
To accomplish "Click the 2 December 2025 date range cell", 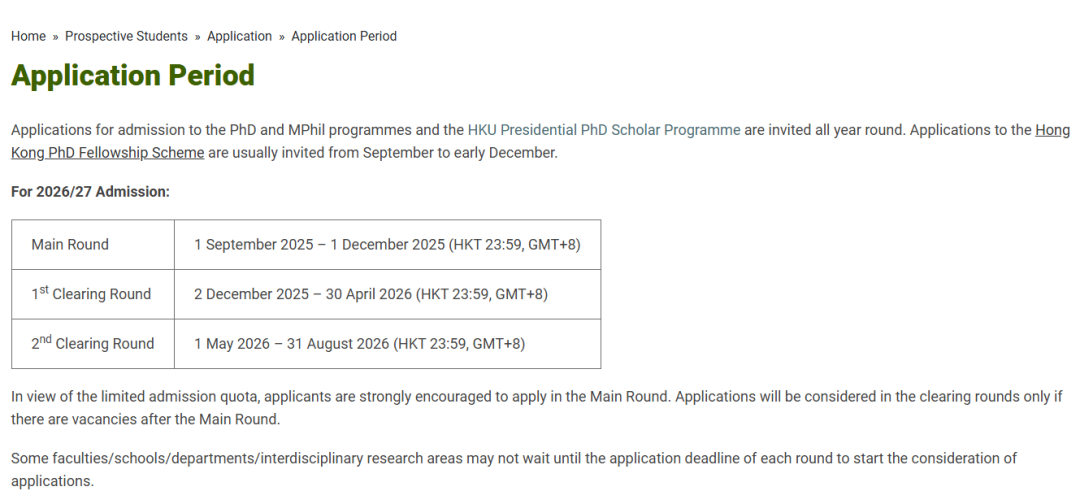I will tap(388, 294).
